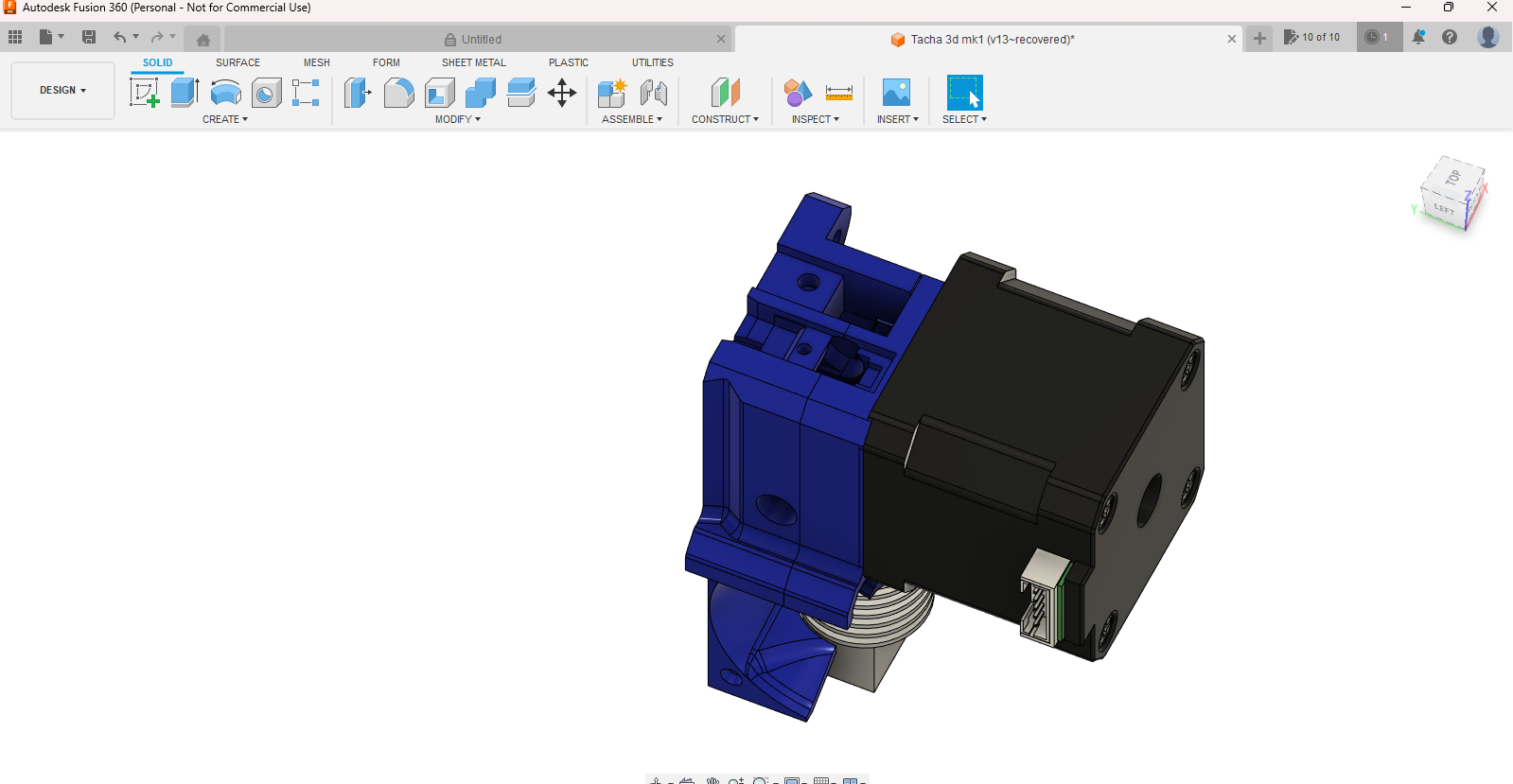
Task: Activate the Revolve tool
Action: 225,93
